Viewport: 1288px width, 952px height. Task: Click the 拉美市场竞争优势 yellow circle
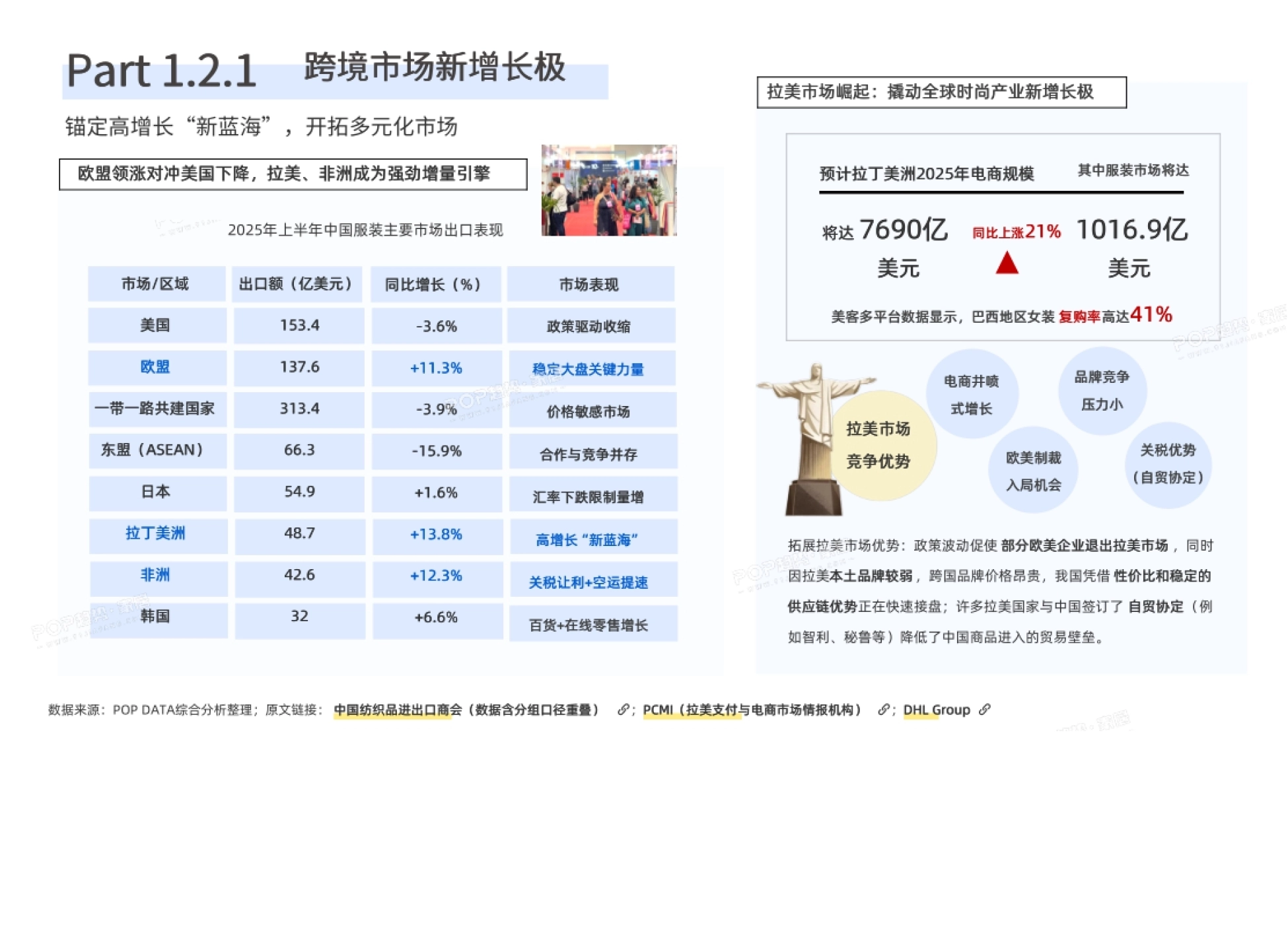880,445
